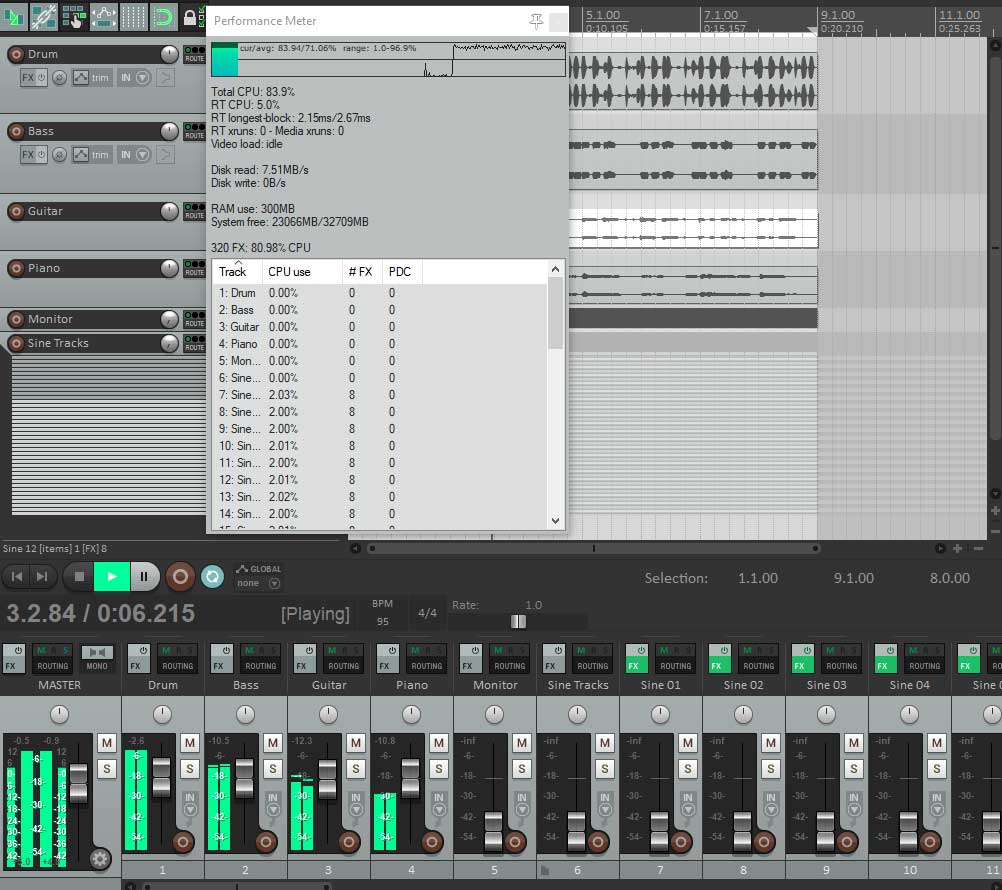
Task: Toggle the grid lines toolbar icon
Action: pyautogui.click(x=133, y=16)
